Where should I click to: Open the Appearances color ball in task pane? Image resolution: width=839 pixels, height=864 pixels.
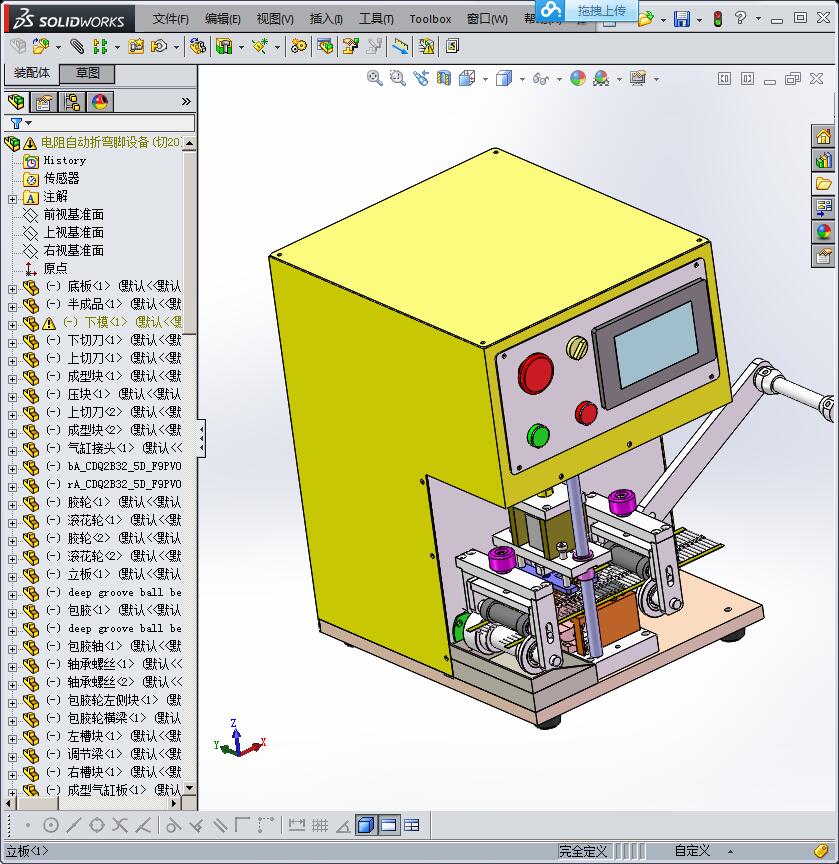coord(823,232)
